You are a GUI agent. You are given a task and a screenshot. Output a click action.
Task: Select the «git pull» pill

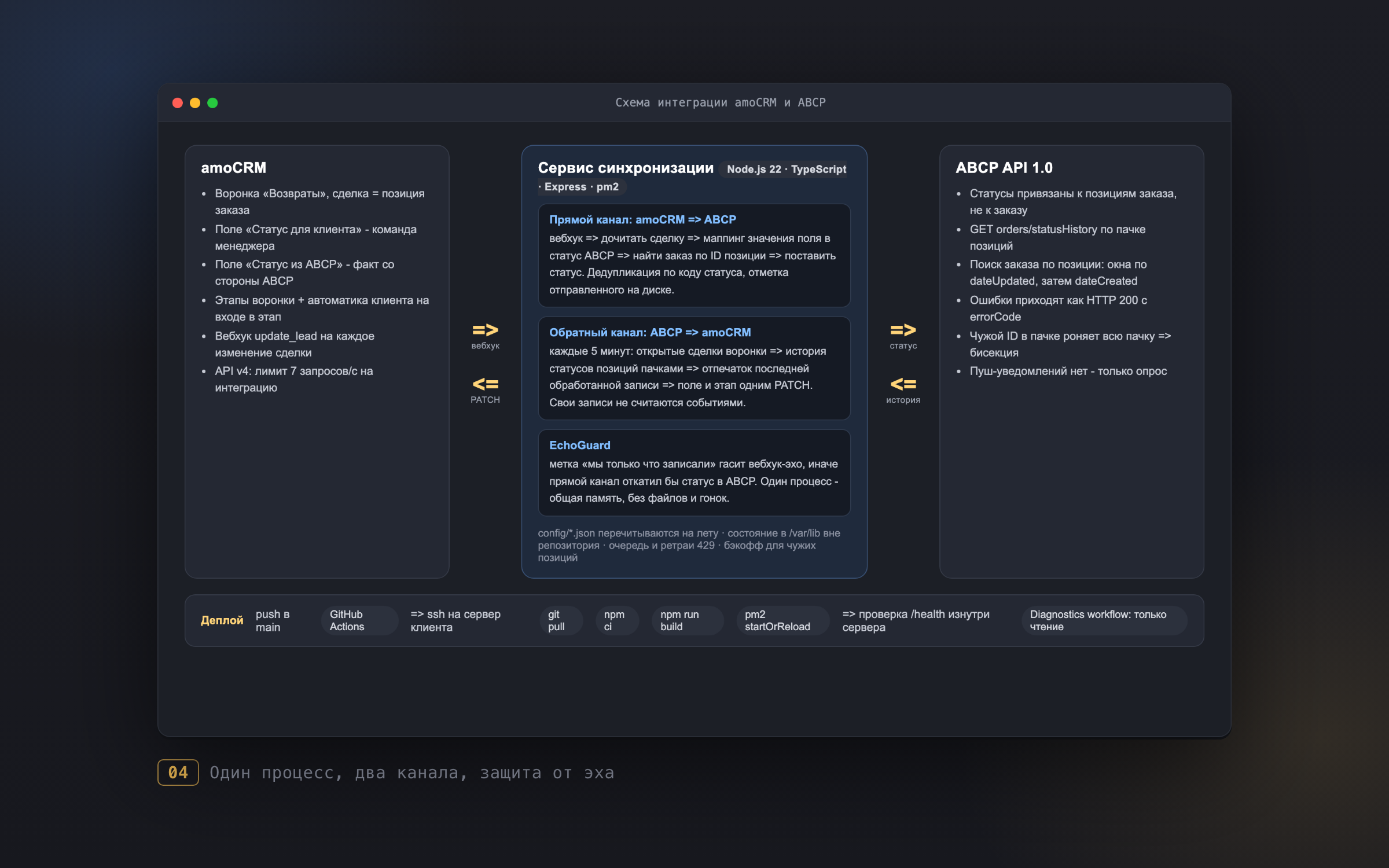[x=561, y=620]
